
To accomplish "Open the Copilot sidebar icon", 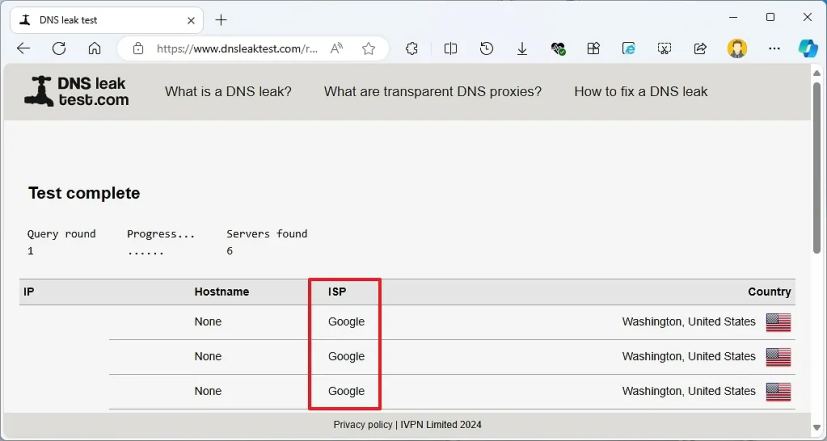I will (808, 49).
